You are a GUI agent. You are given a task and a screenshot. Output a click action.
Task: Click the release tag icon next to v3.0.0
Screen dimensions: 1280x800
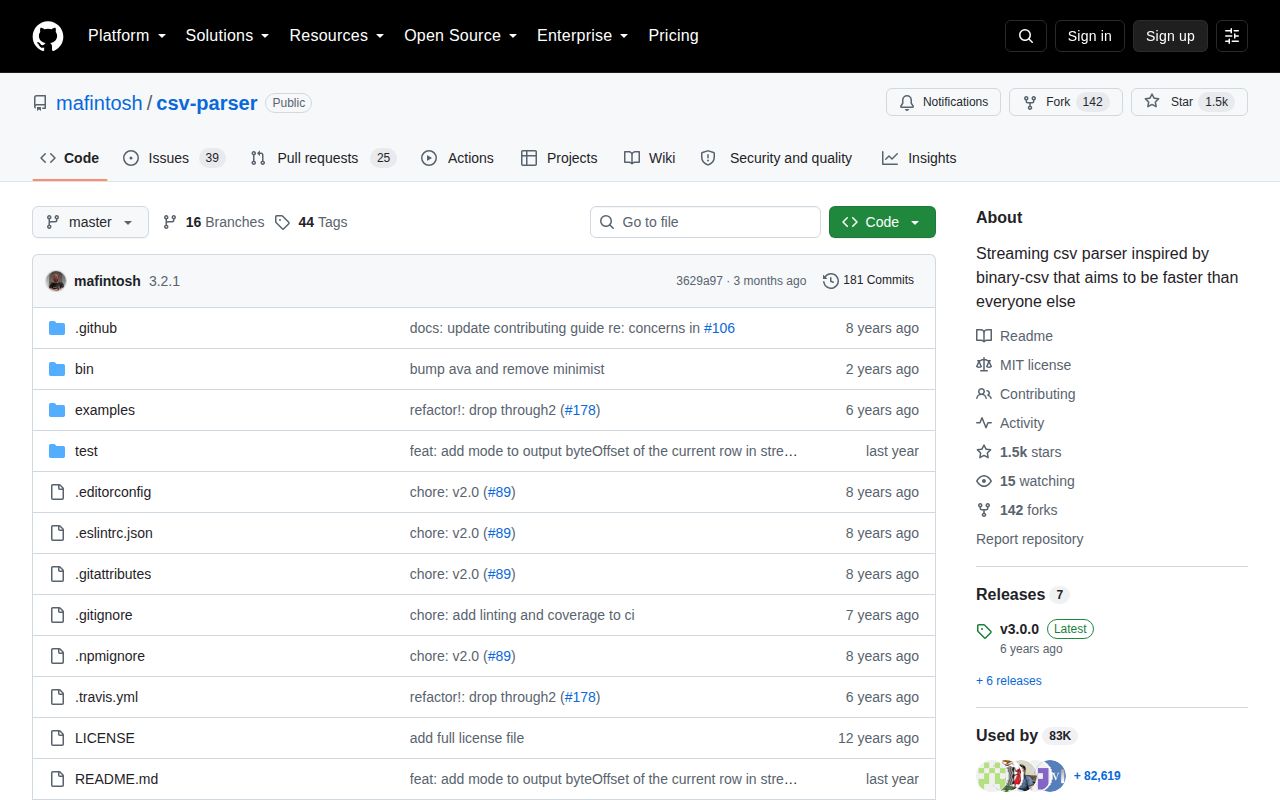984,630
